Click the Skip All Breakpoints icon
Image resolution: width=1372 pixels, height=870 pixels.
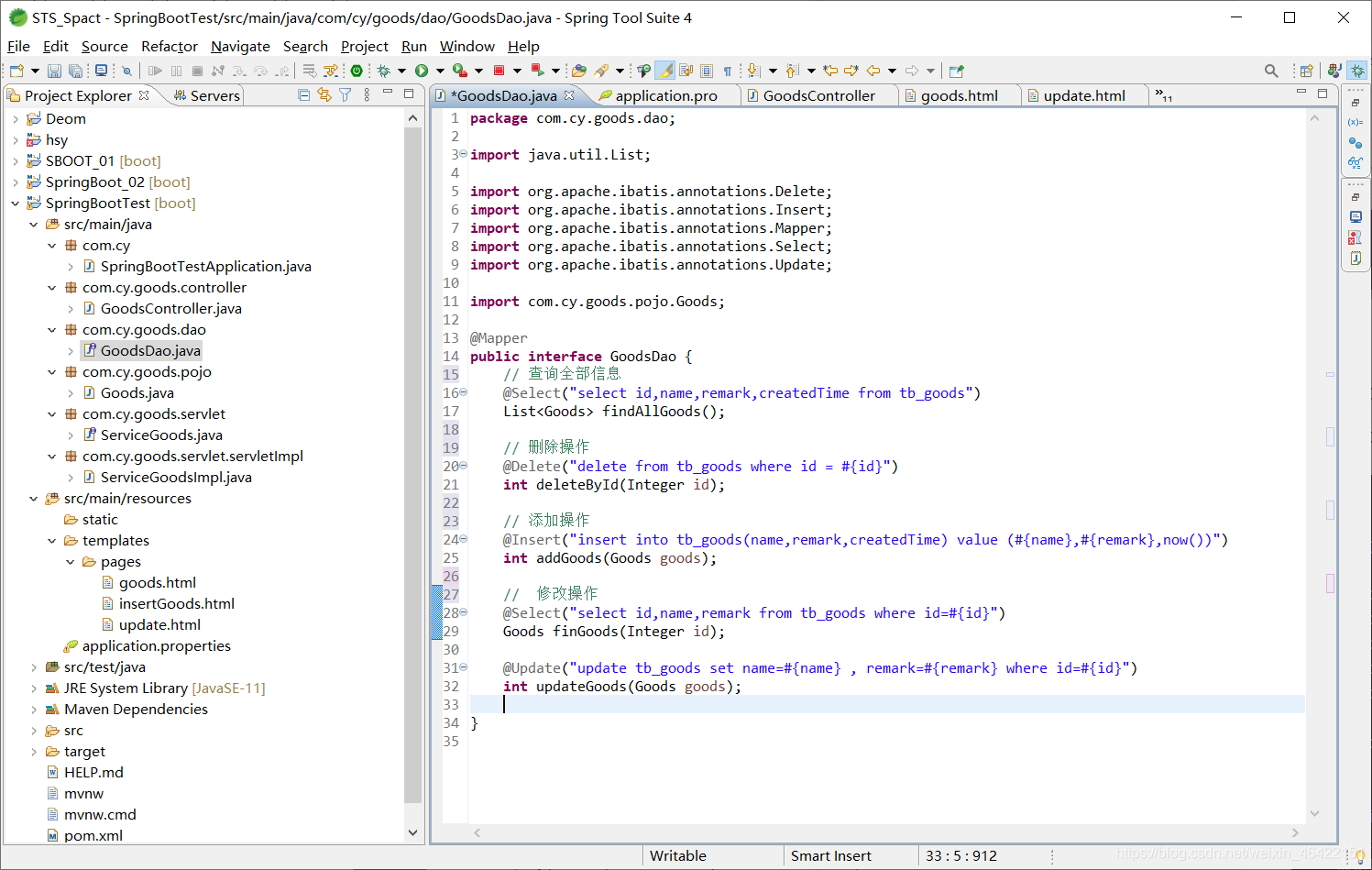click(x=126, y=71)
